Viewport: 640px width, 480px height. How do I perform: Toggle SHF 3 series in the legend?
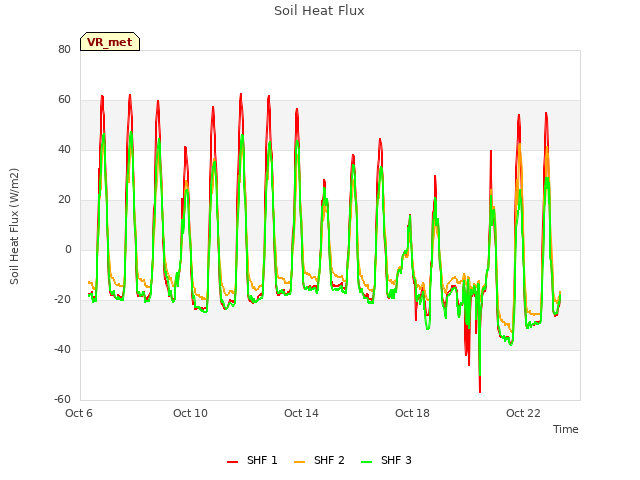[x=386, y=460]
